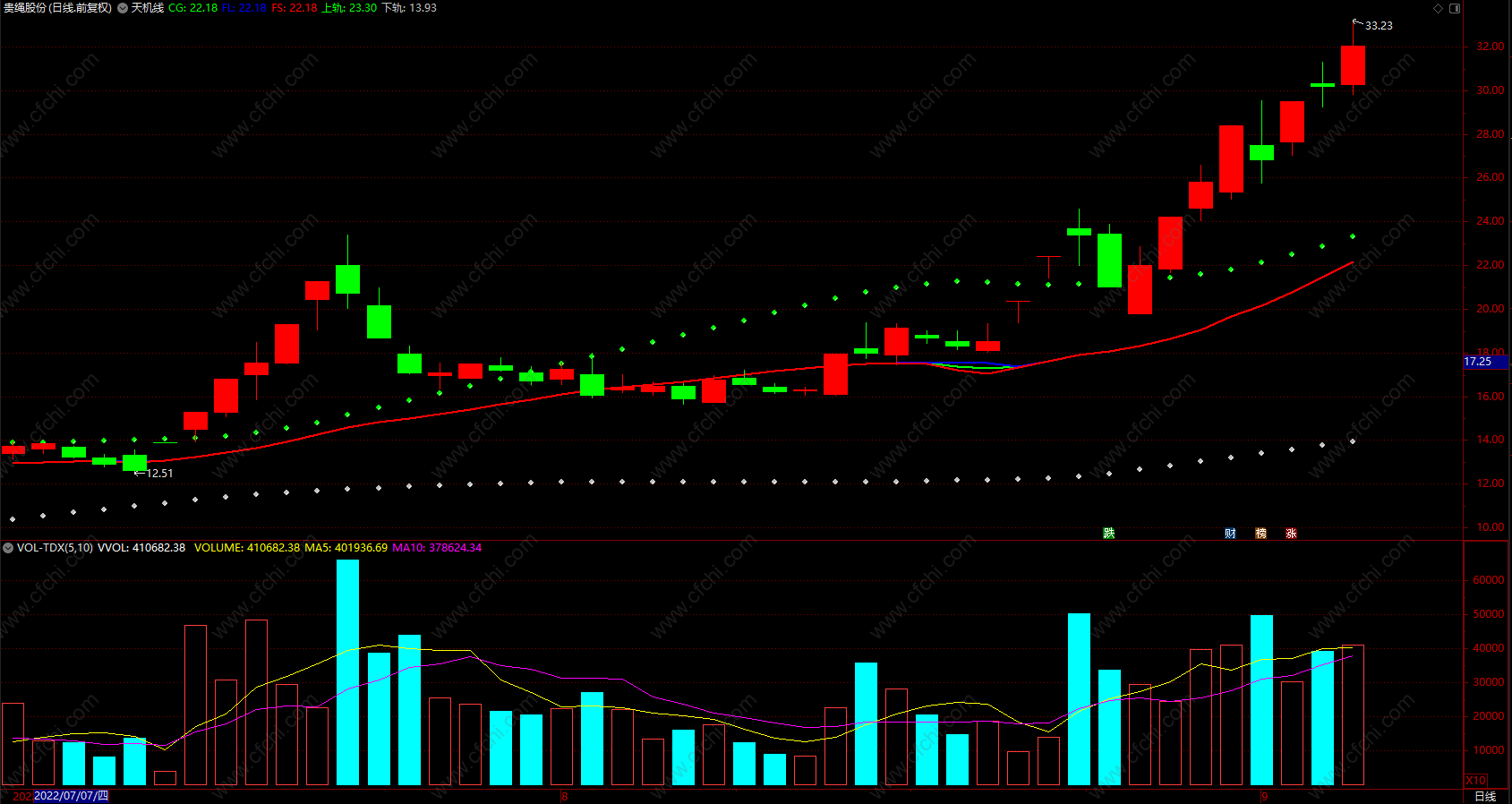Screen dimensions: 1512x804
Task: Click the 32.00 price axis label
Action: pyautogui.click(x=1490, y=47)
